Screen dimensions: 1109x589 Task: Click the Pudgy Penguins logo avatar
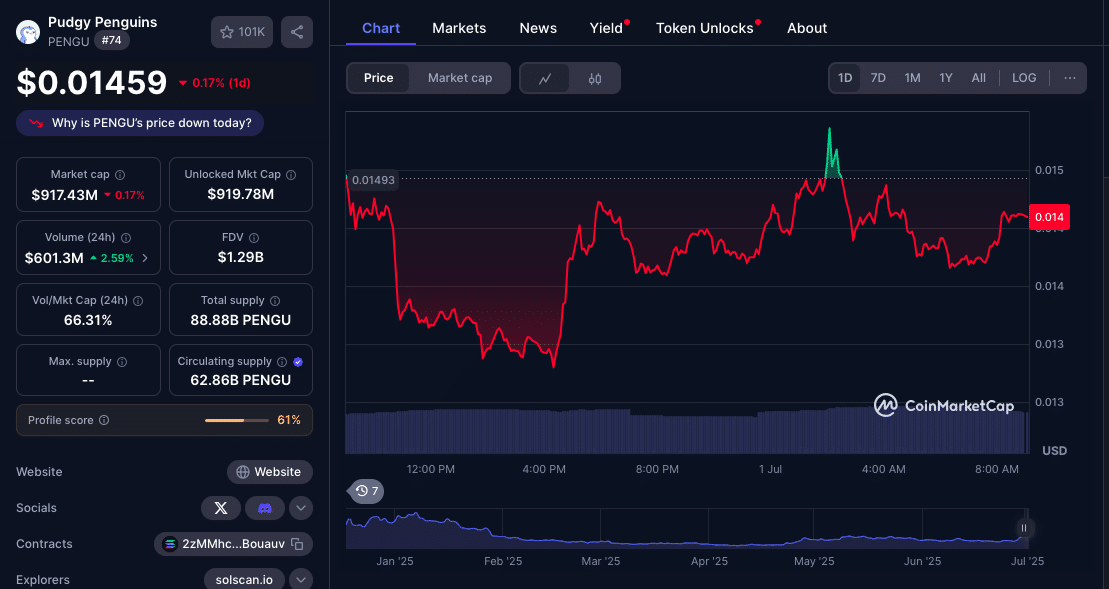tap(28, 32)
